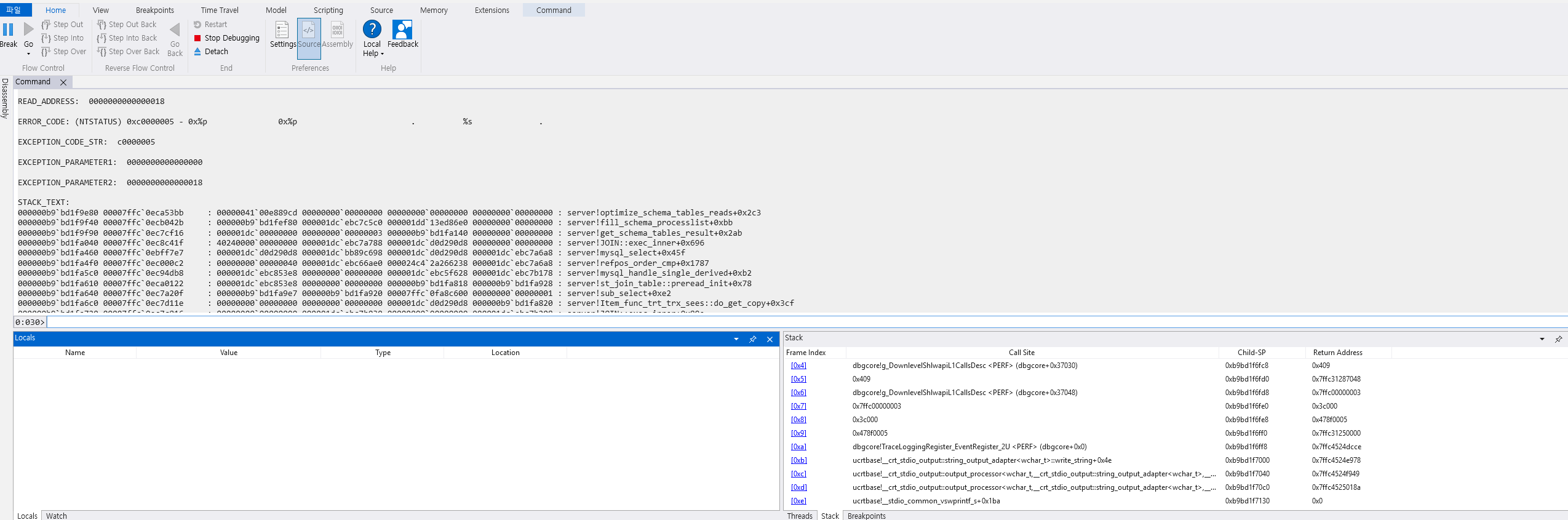Click the Break pause icon
The height and width of the screenshot is (520, 1568).
[x=8, y=29]
